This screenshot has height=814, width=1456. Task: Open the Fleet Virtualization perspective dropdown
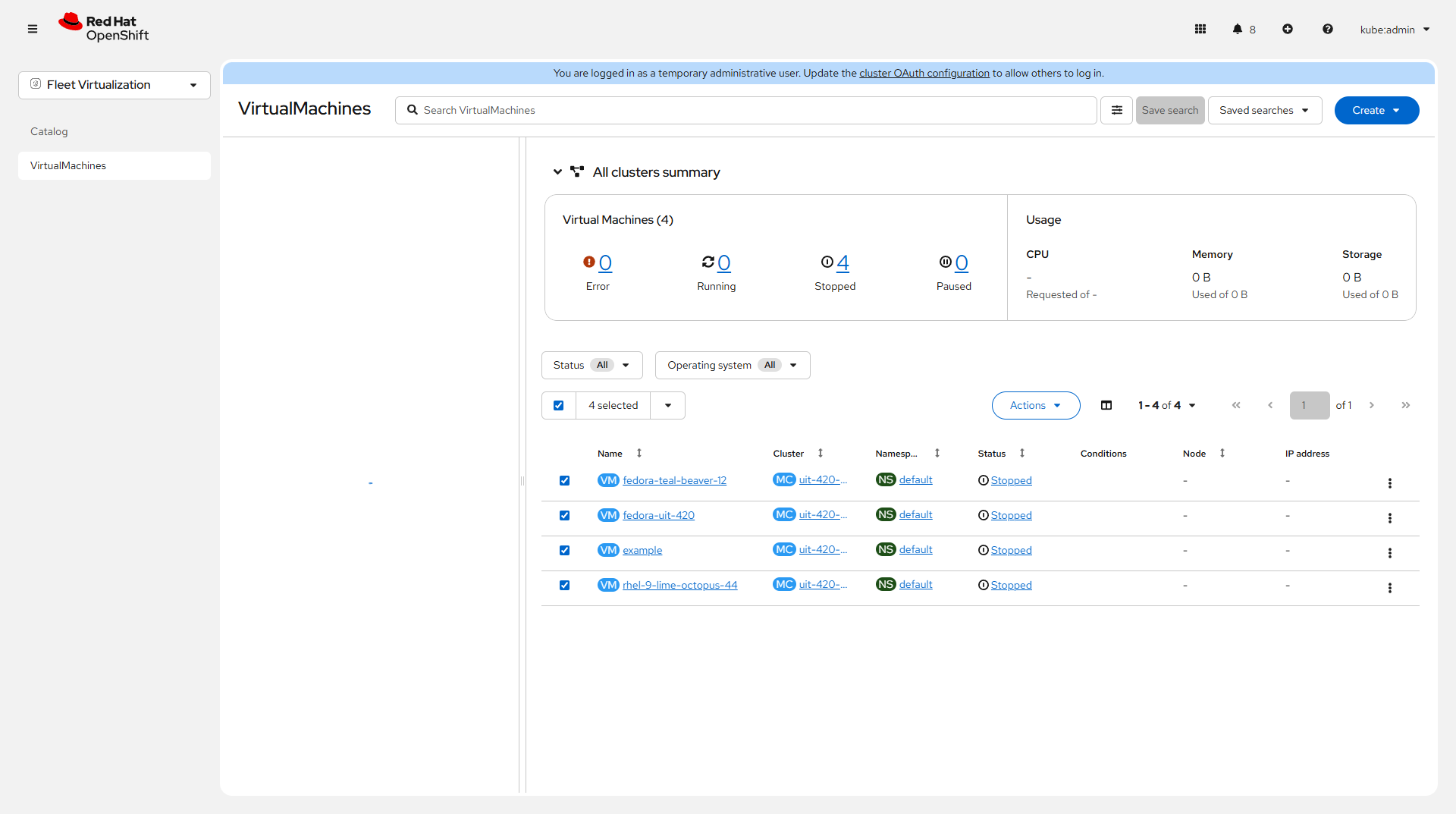[115, 85]
